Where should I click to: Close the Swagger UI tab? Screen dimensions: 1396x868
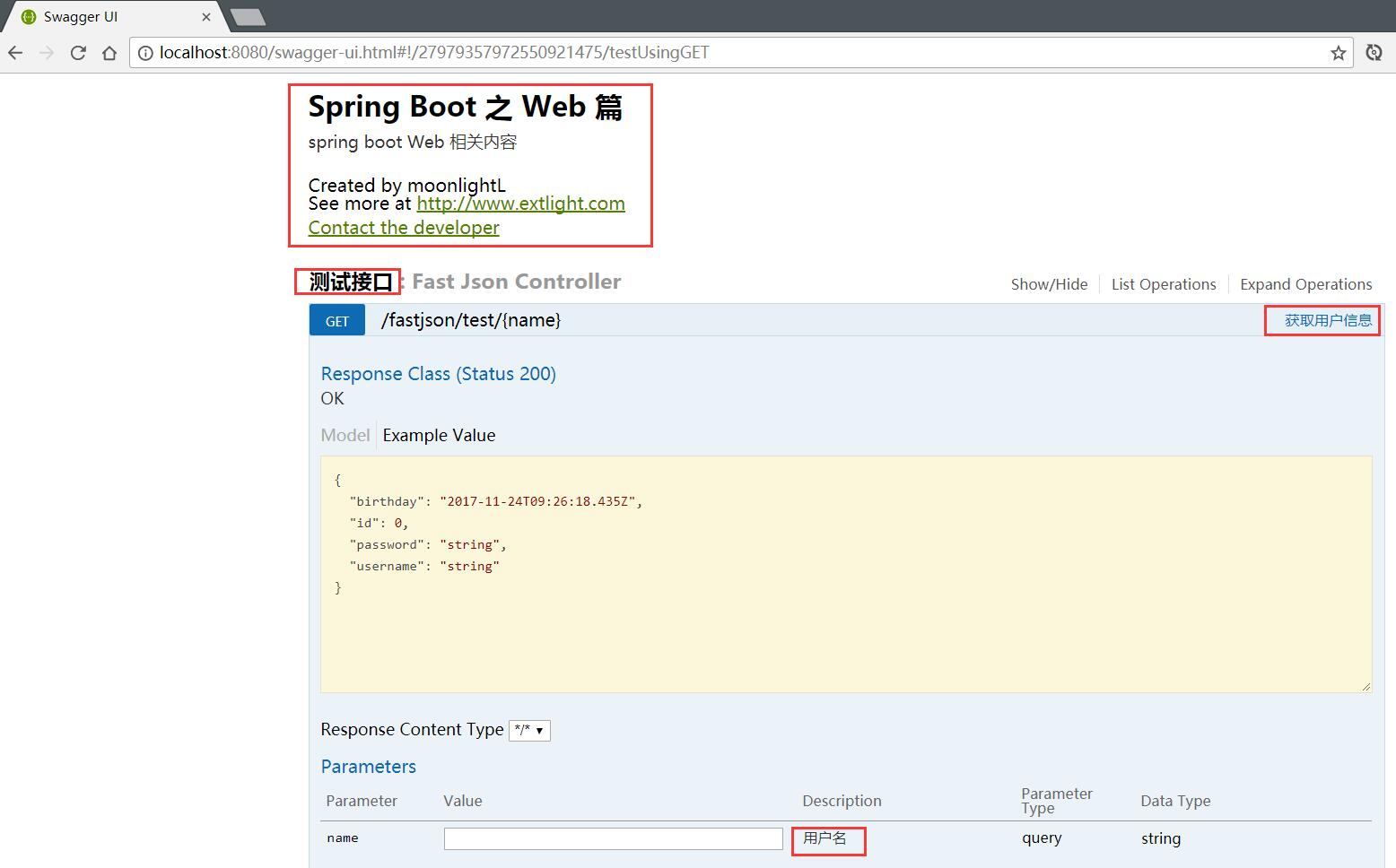[x=206, y=17]
